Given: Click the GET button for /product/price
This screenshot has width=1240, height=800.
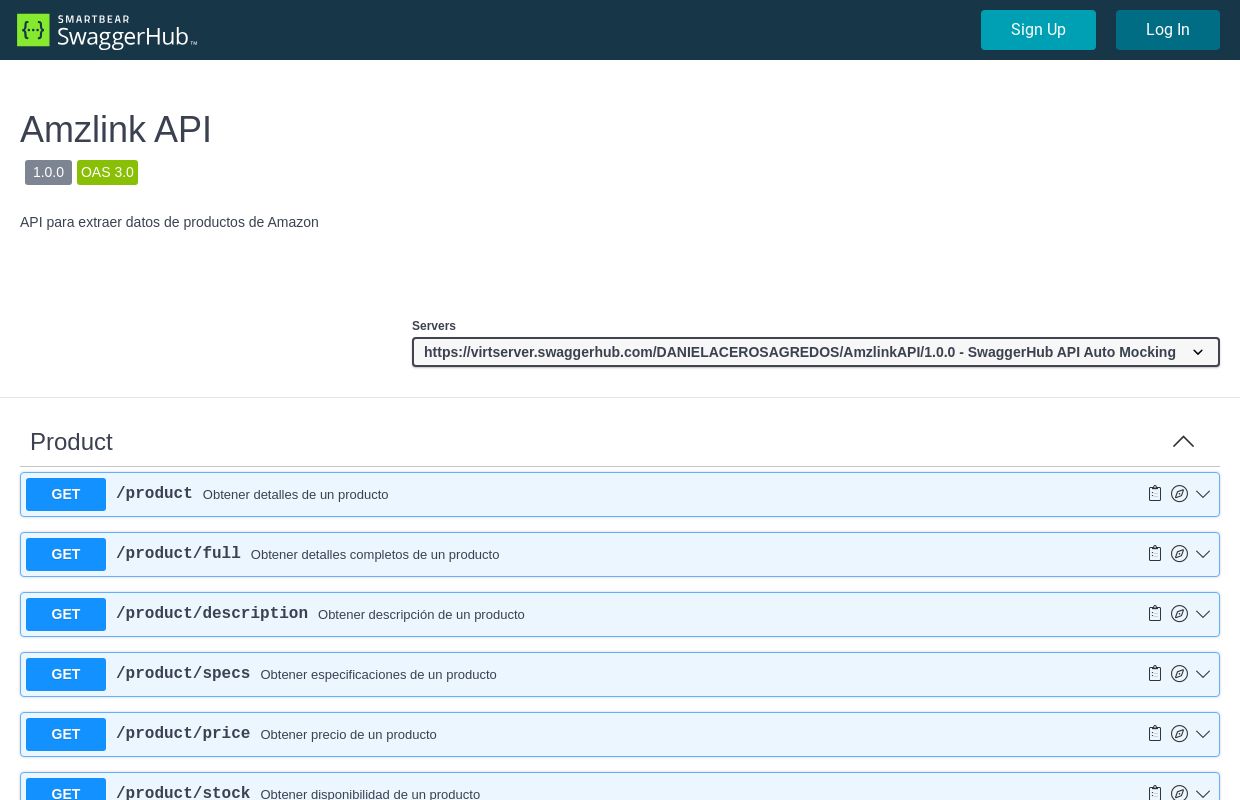Looking at the screenshot, I should [x=66, y=734].
